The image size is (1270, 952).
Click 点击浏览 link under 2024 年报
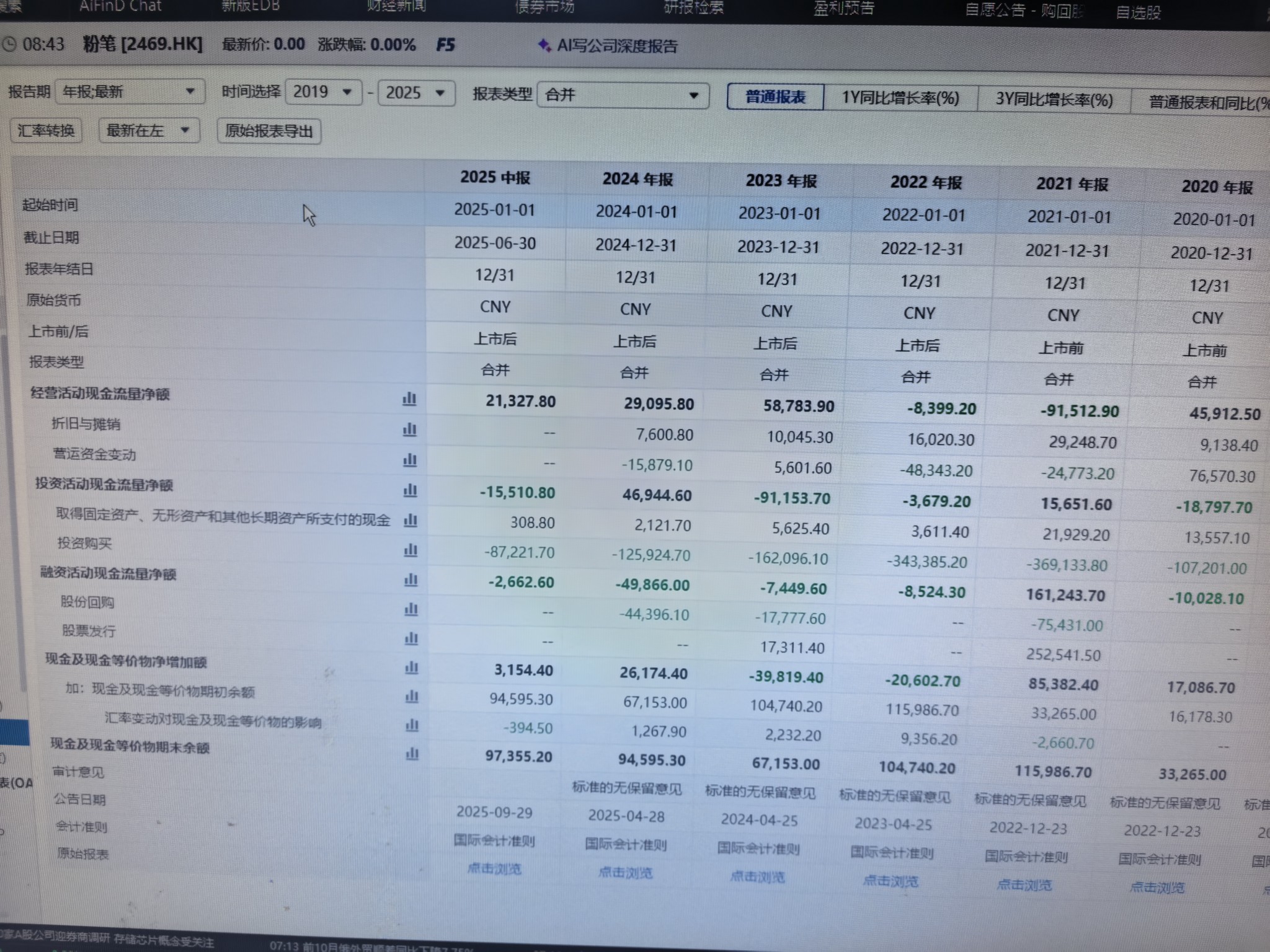pyautogui.click(x=625, y=873)
